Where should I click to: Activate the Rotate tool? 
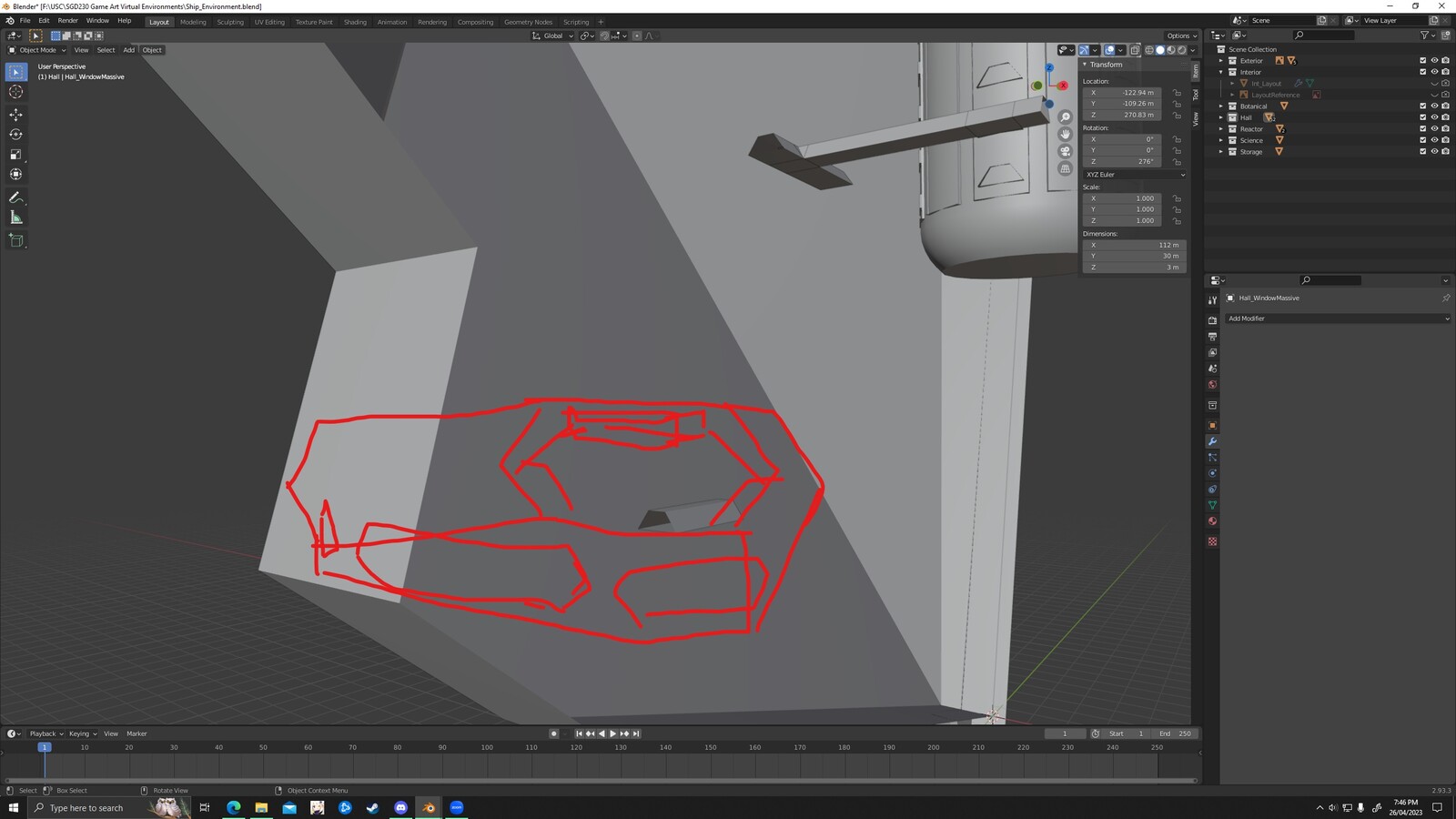point(16,135)
